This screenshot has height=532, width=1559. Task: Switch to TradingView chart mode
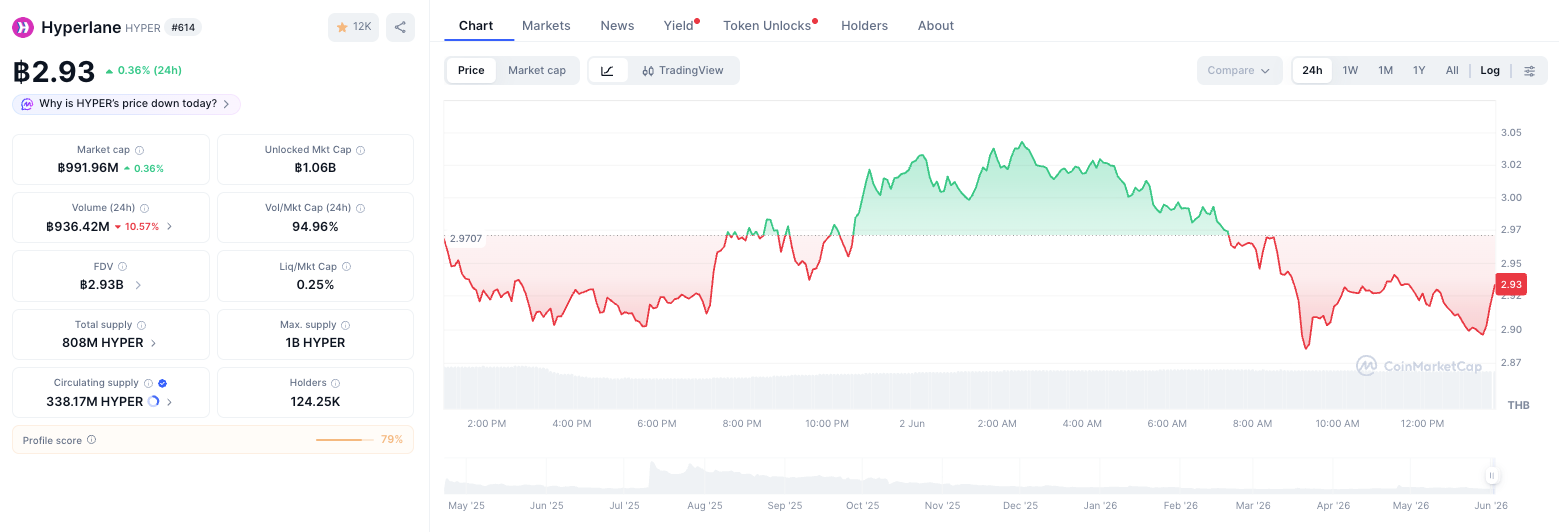pyautogui.click(x=683, y=70)
